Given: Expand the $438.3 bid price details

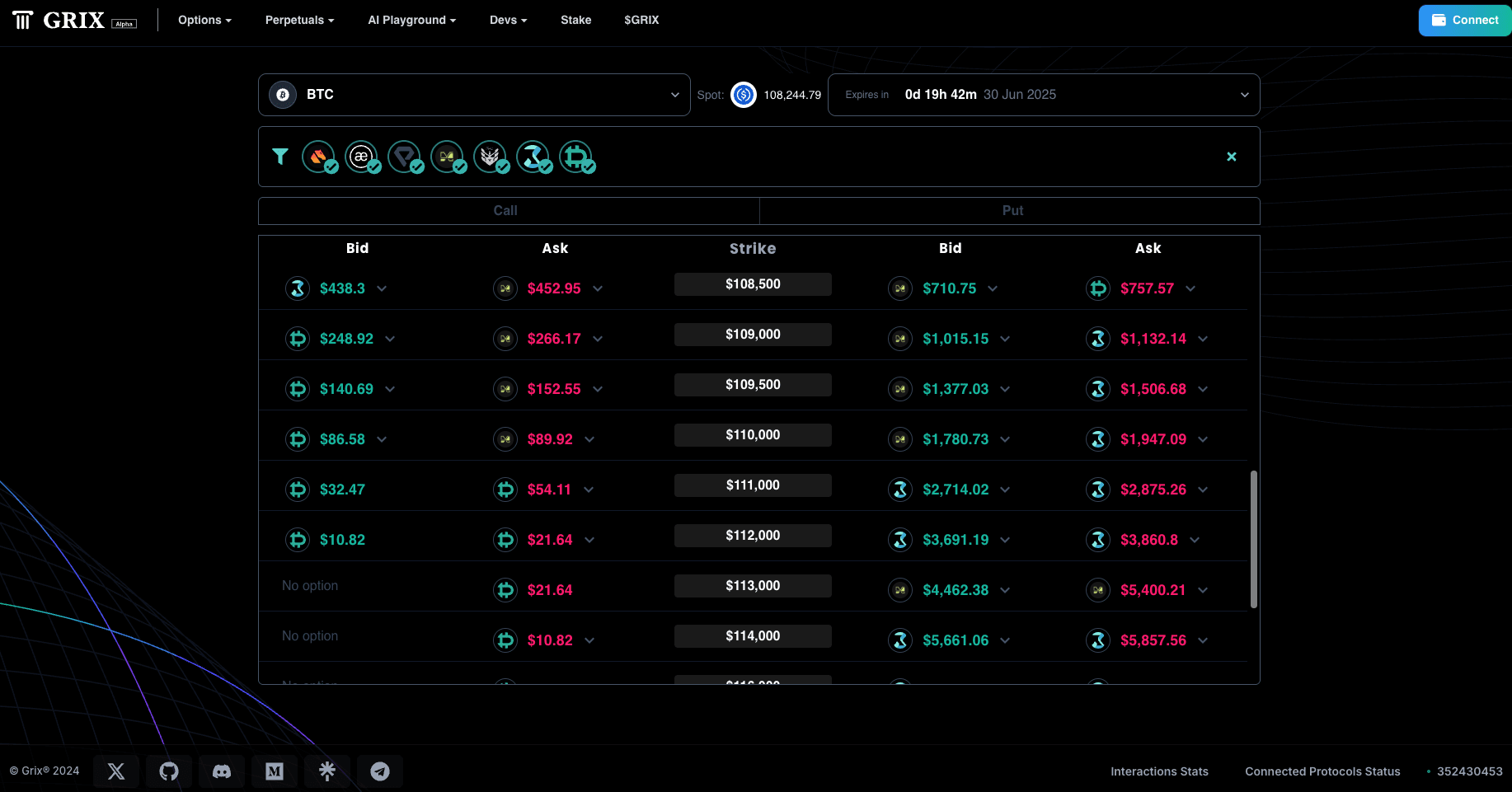Looking at the screenshot, I should click(x=382, y=288).
